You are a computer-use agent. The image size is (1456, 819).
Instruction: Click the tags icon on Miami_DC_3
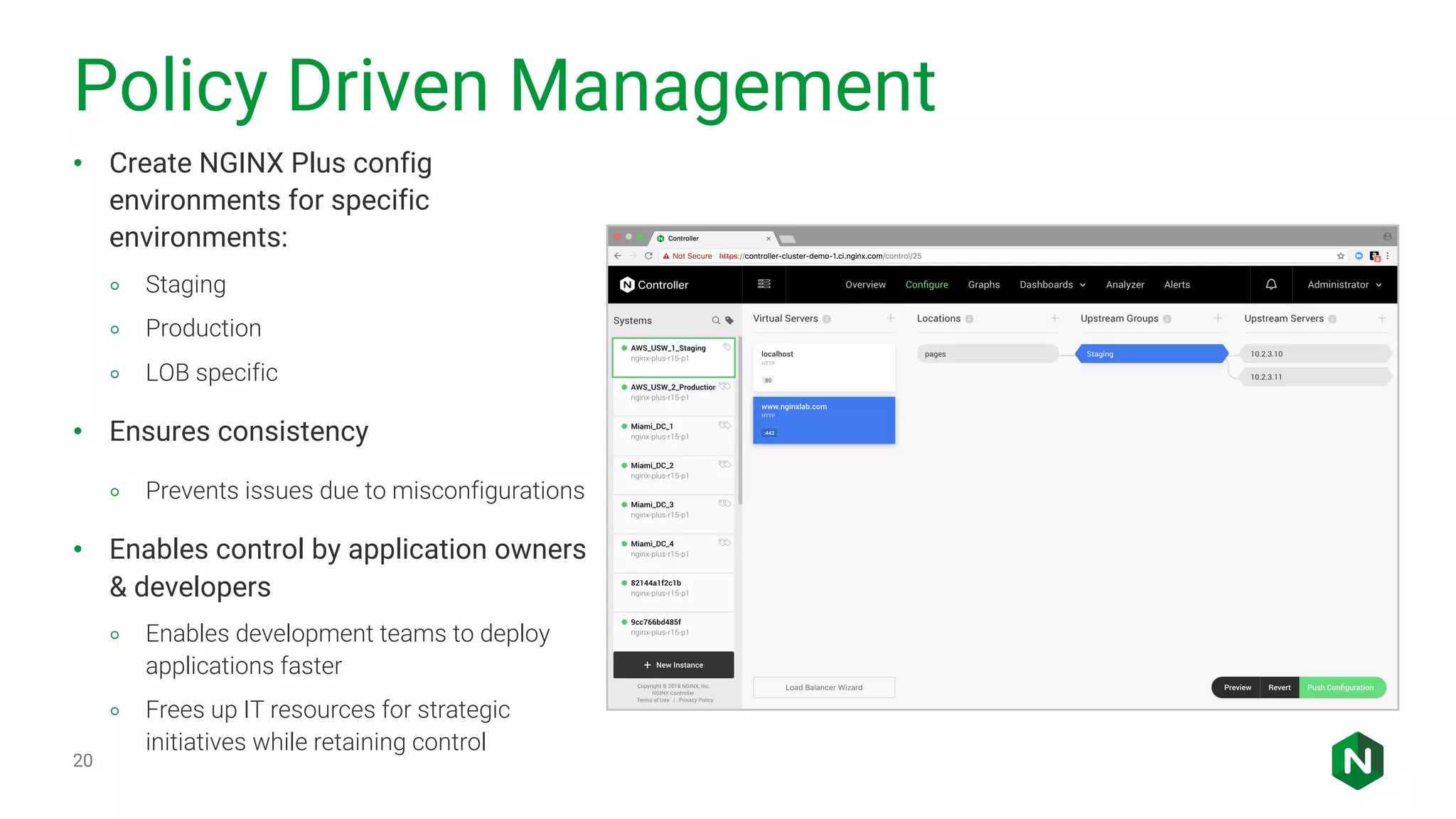point(725,503)
